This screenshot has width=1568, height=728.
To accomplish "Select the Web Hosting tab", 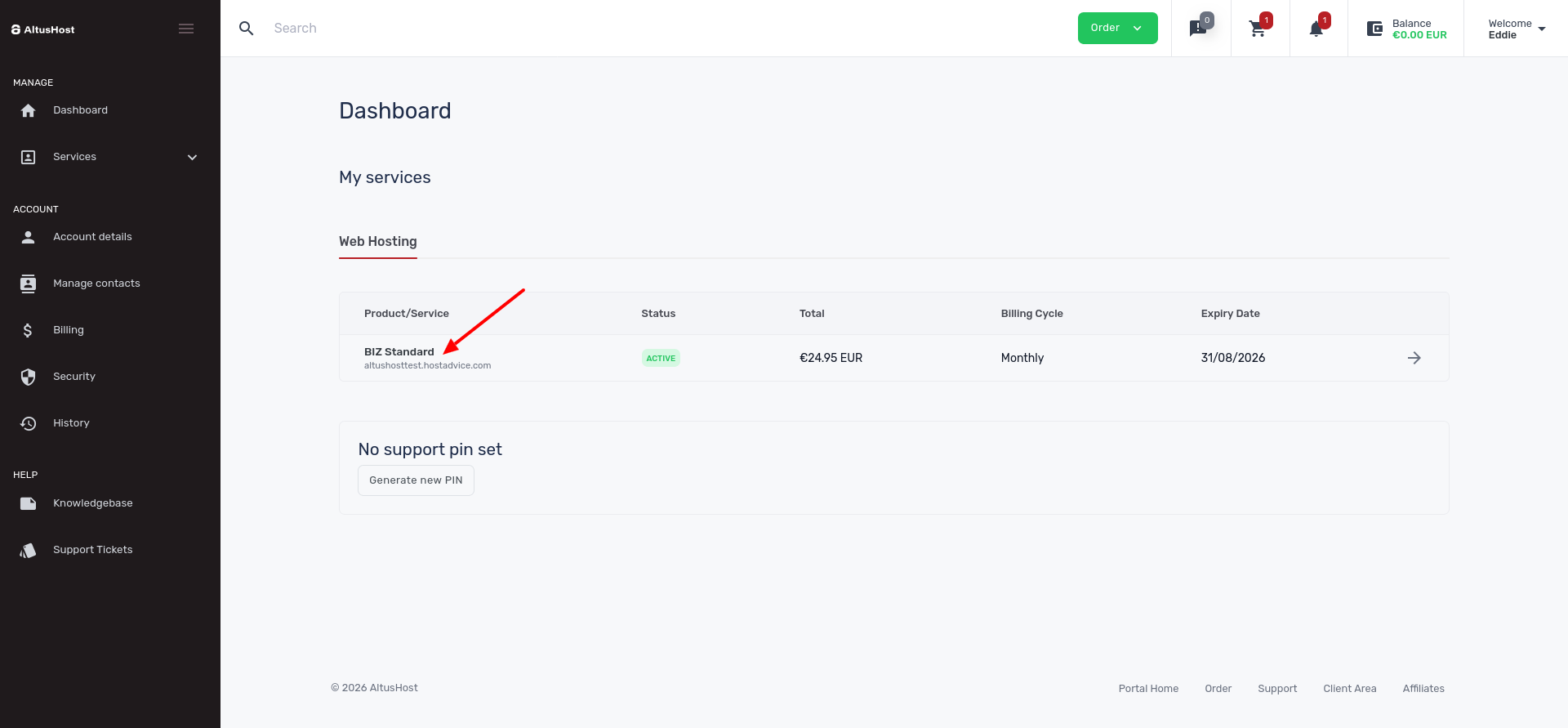I will point(378,242).
